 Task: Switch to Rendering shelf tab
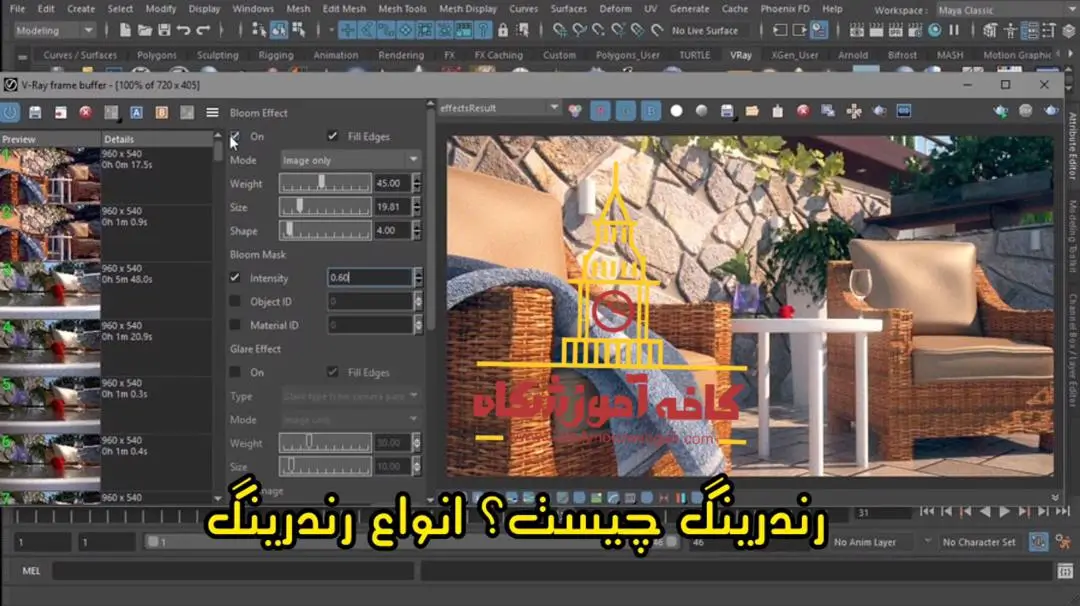coord(401,55)
